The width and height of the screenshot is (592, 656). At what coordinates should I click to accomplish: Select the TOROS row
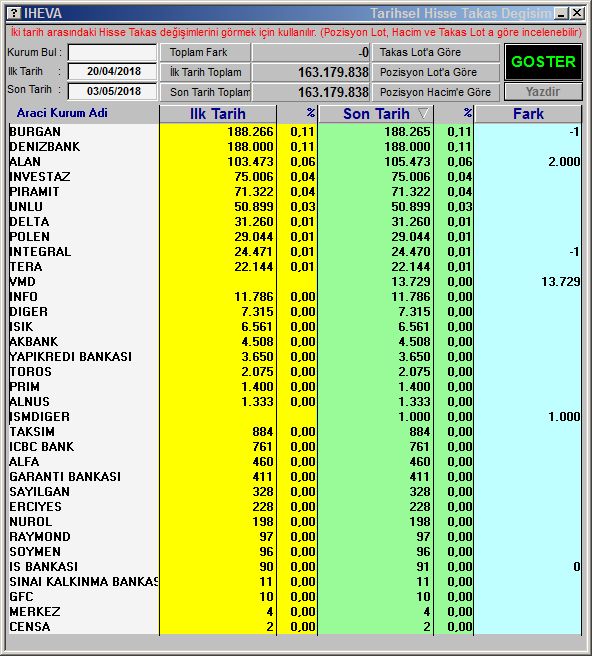[x=295, y=372]
